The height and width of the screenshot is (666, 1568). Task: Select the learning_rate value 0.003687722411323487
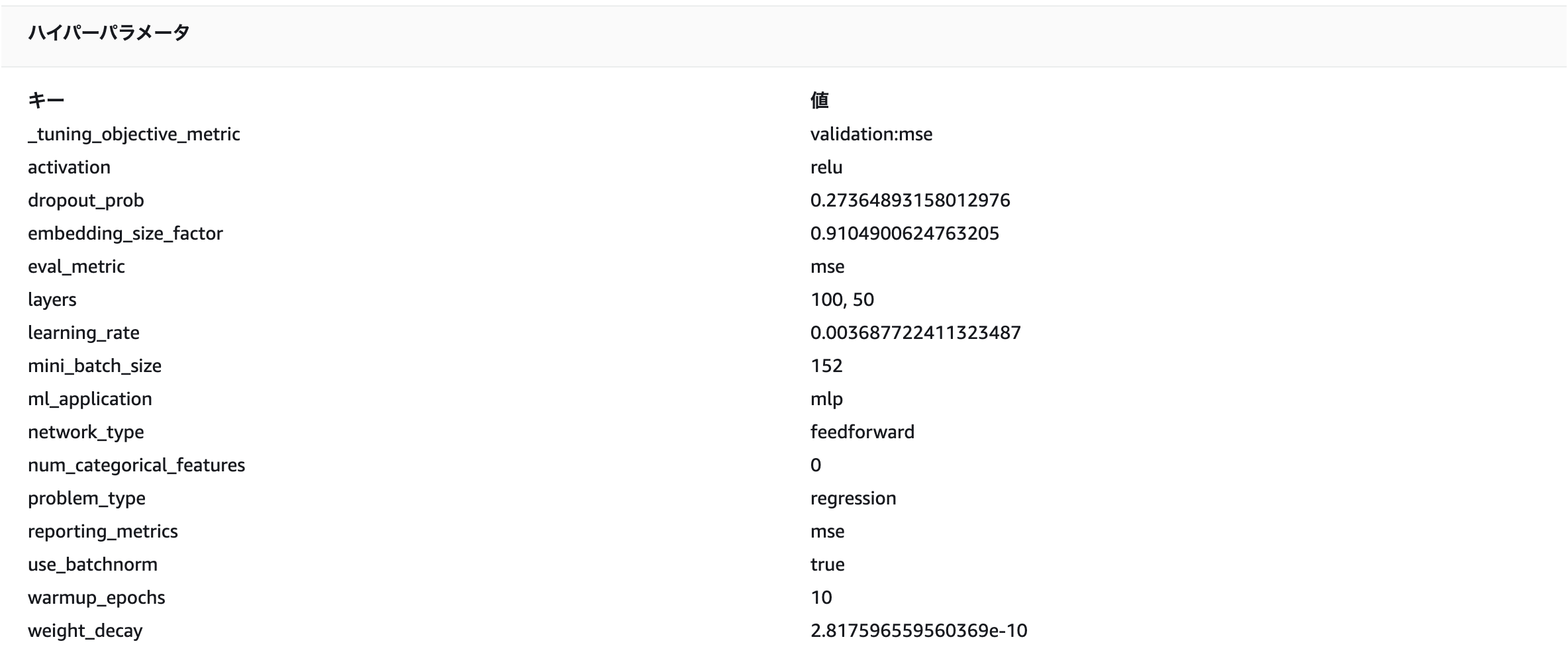pos(916,333)
